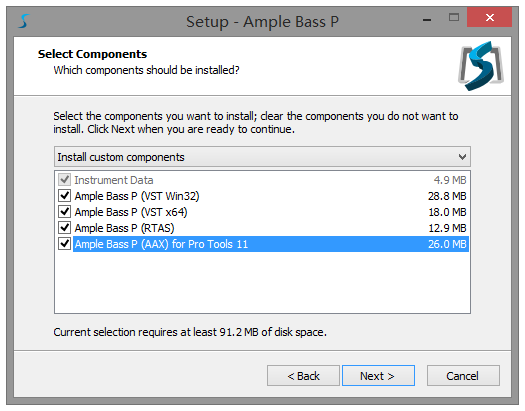Click the Ample Sound logo in the header
Viewport: 525px width, 411px height.
point(481,66)
